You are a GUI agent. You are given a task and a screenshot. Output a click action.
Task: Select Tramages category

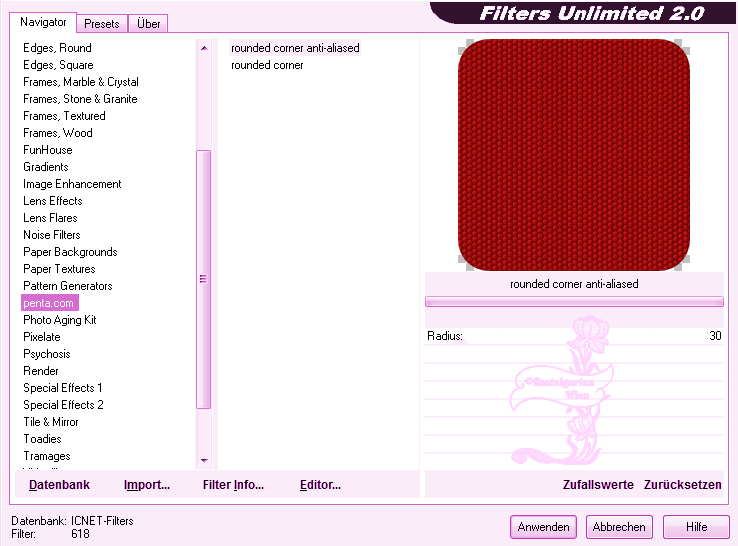[x=47, y=455]
